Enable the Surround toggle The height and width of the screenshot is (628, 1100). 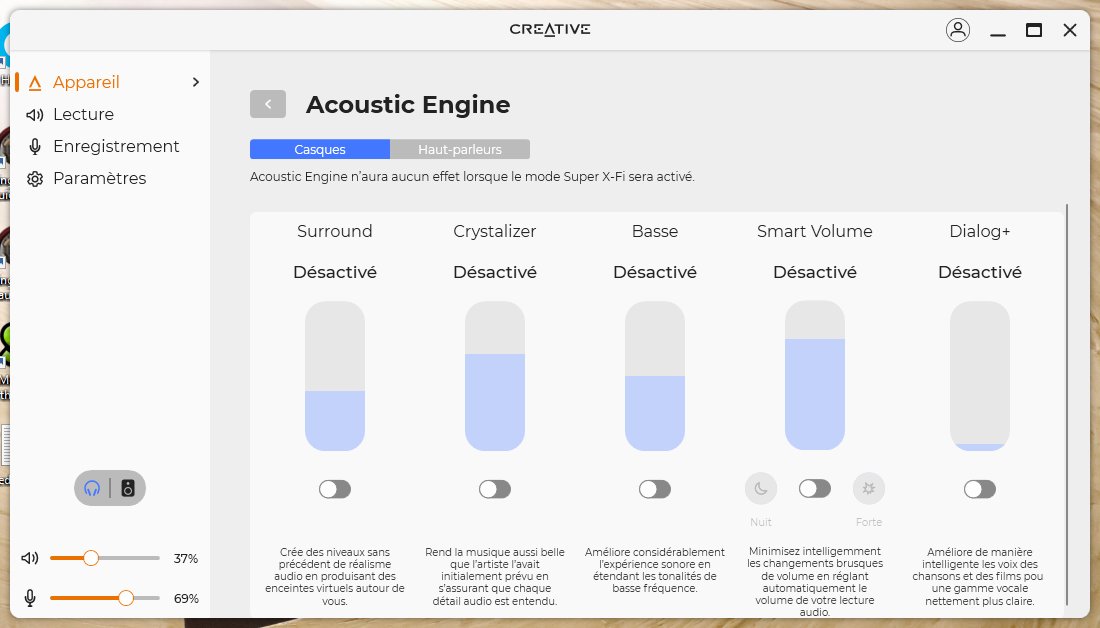coord(335,489)
